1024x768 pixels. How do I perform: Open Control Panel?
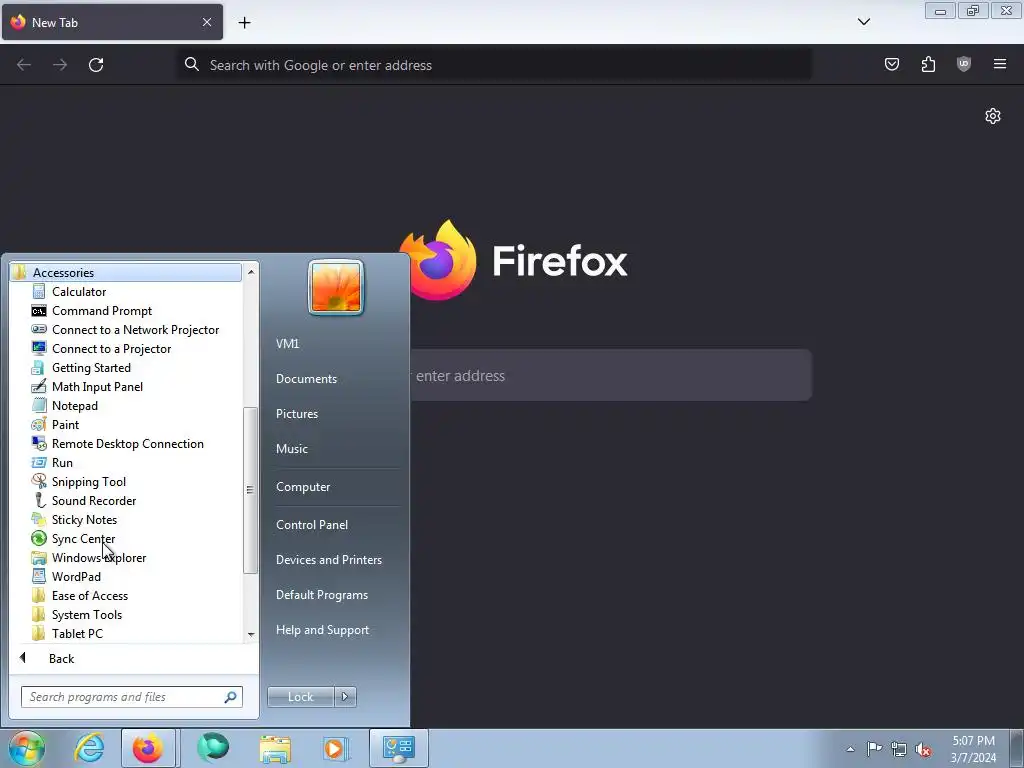tap(312, 525)
